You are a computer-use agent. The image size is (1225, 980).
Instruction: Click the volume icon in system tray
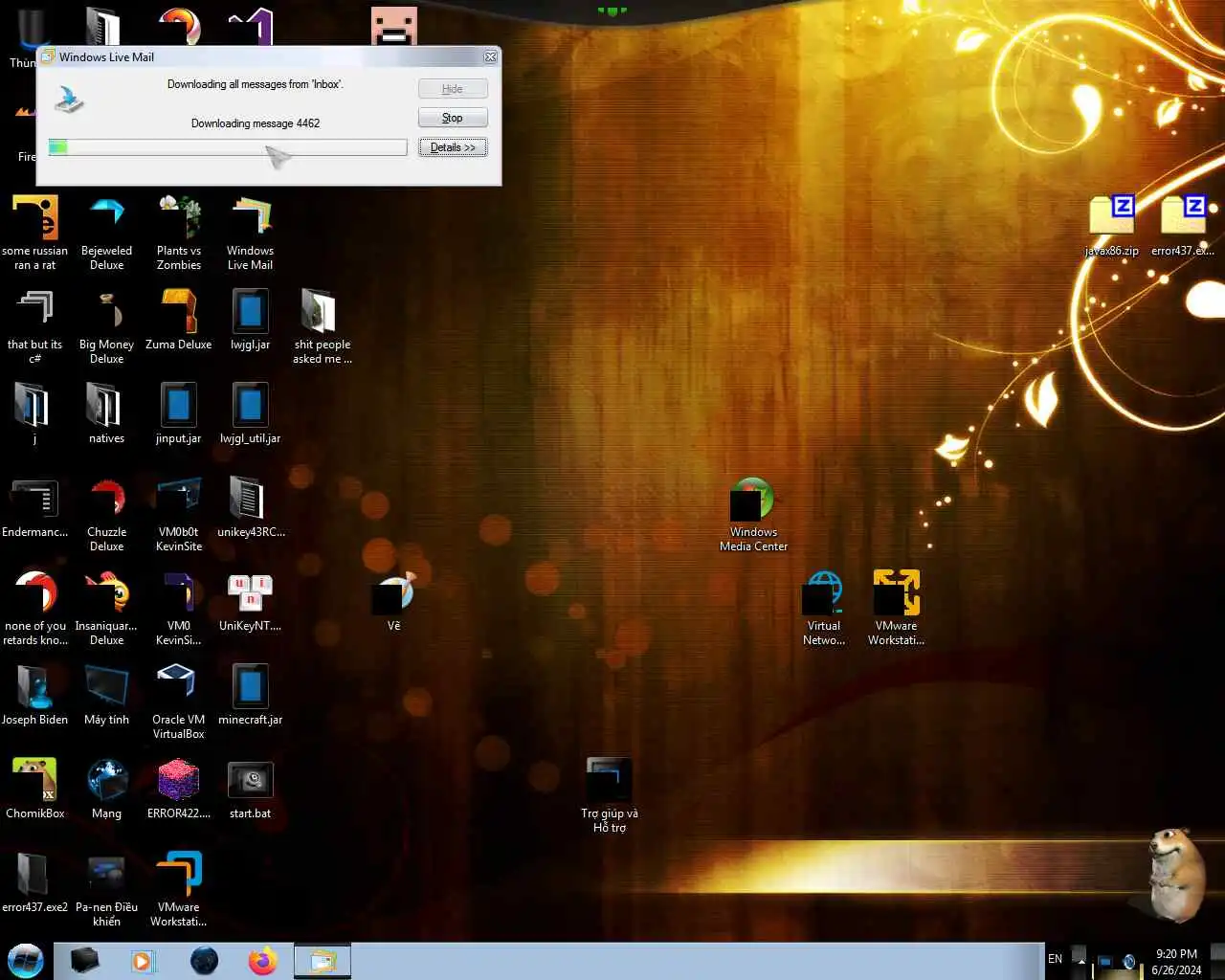tap(1129, 961)
